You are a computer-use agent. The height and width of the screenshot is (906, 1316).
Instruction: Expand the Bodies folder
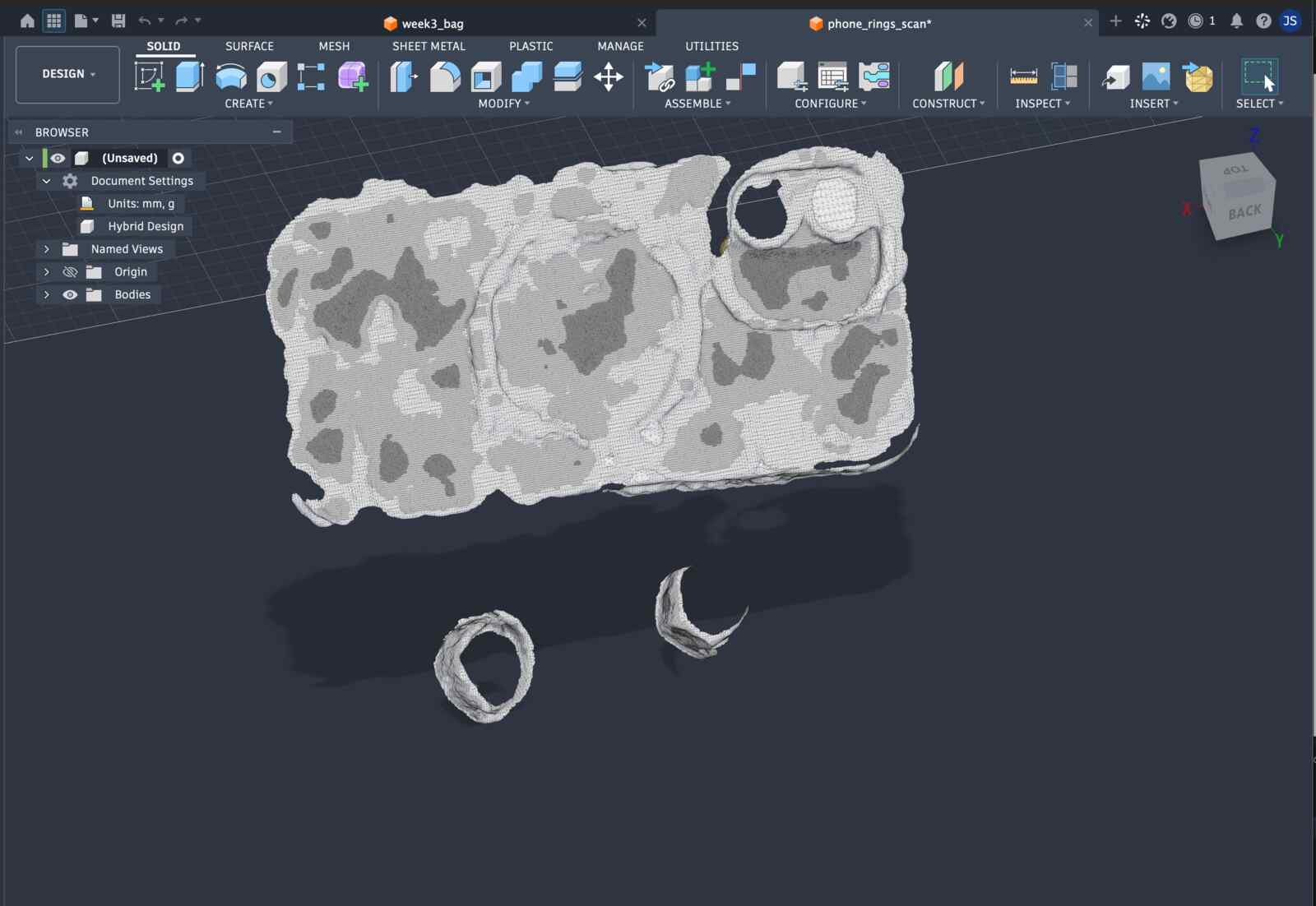pyautogui.click(x=47, y=294)
